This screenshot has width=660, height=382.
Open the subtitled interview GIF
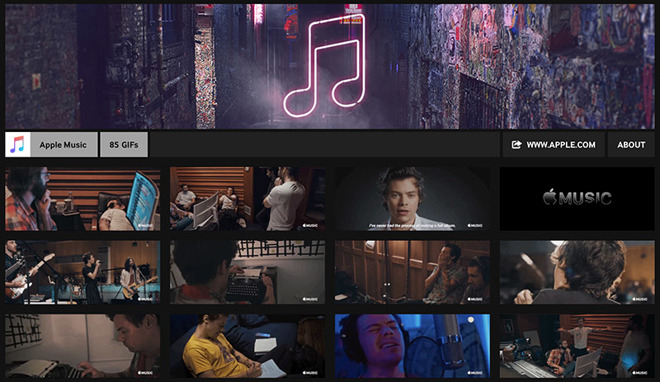pos(412,199)
